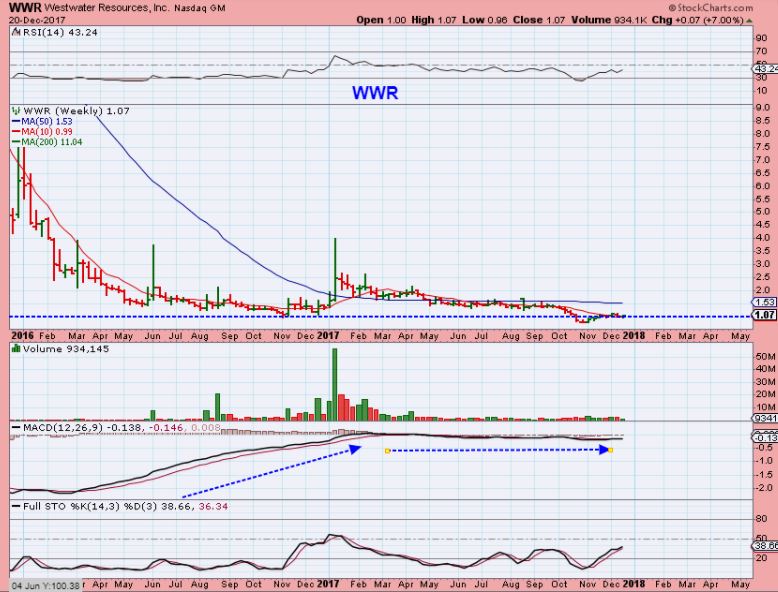Viewport: 778px width, 592px height.
Task: Click the -2.0 label on MACD axis
Action: (x=763, y=488)
